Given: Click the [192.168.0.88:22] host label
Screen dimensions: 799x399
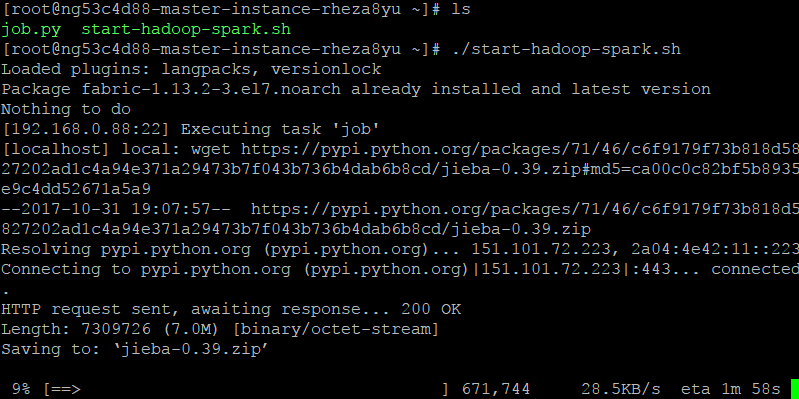Looking at the screenshot, I should [x=86, y=129].
